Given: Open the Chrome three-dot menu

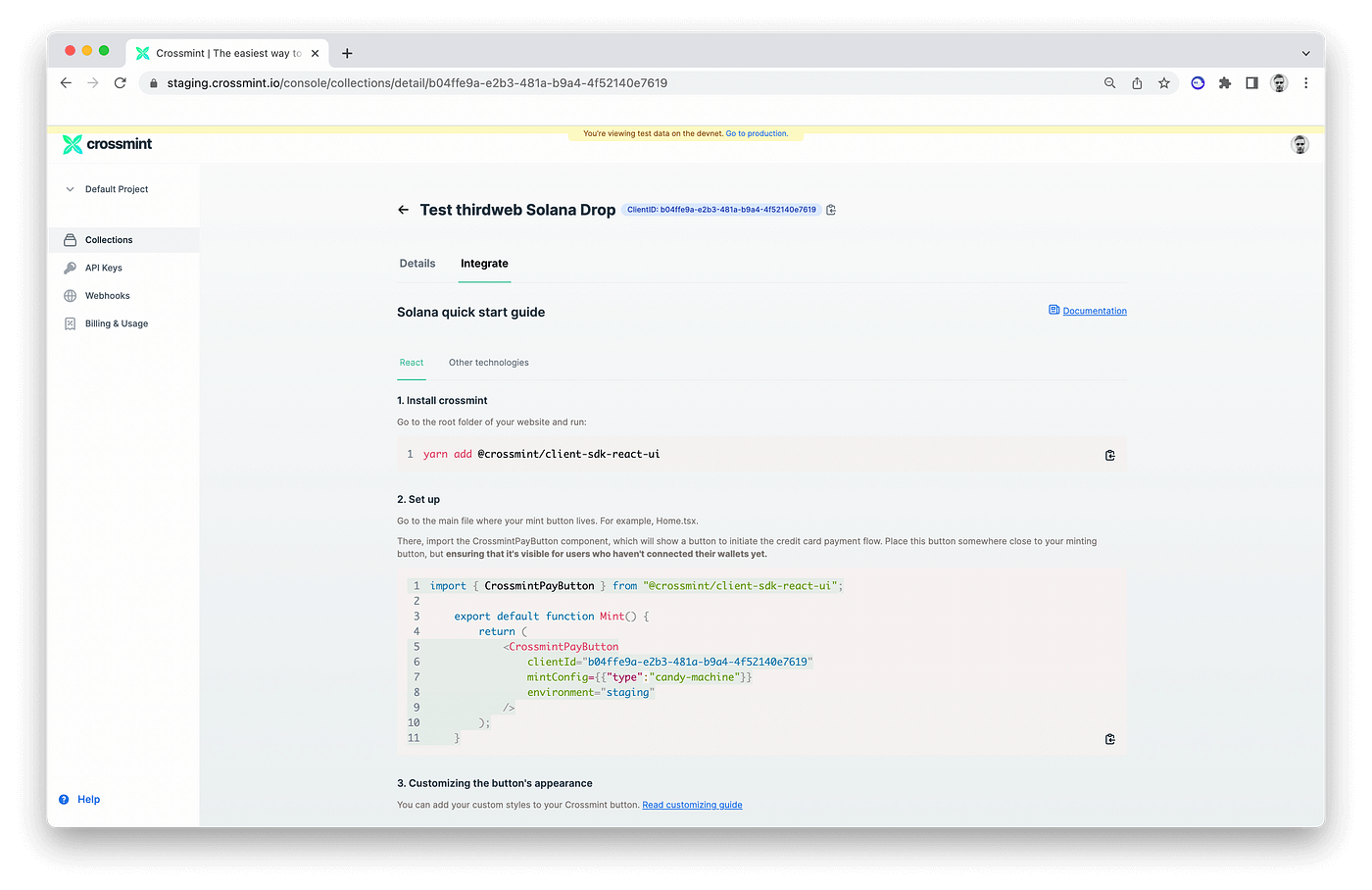Looking at the screenshot, I should (1306, 83).
